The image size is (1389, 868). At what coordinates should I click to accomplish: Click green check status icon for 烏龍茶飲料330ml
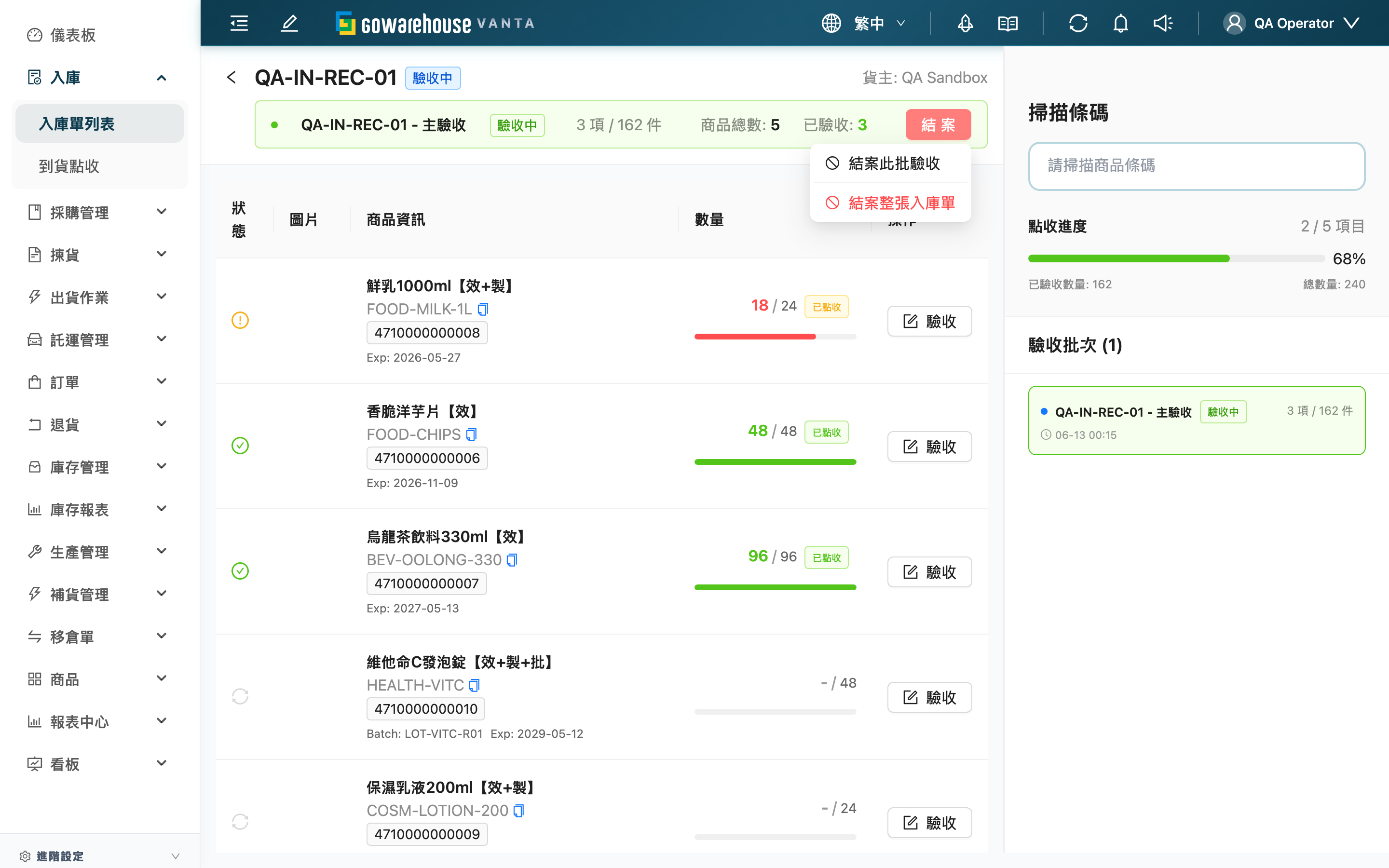pyautogui.click(x=240, y=570)
